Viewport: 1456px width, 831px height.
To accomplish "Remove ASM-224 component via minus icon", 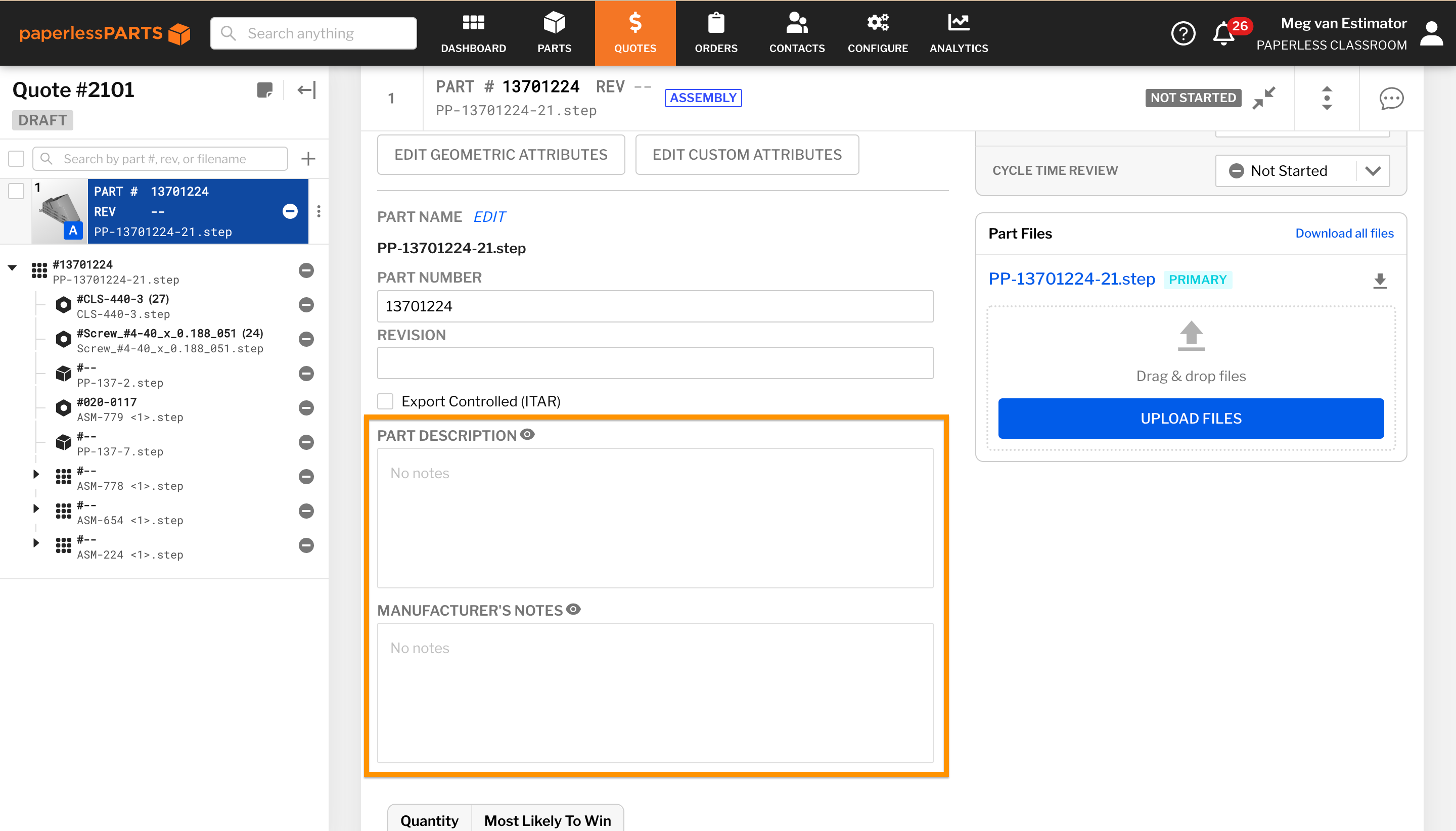I will [x=306, y=545].
